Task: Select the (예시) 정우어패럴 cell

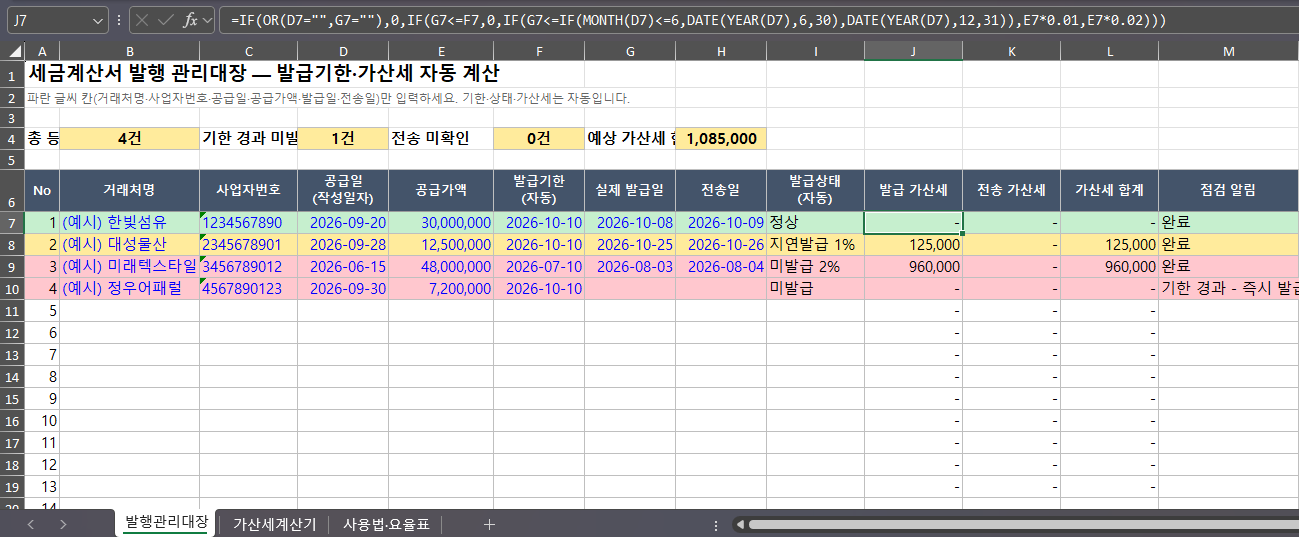Action: click(129, 288)
